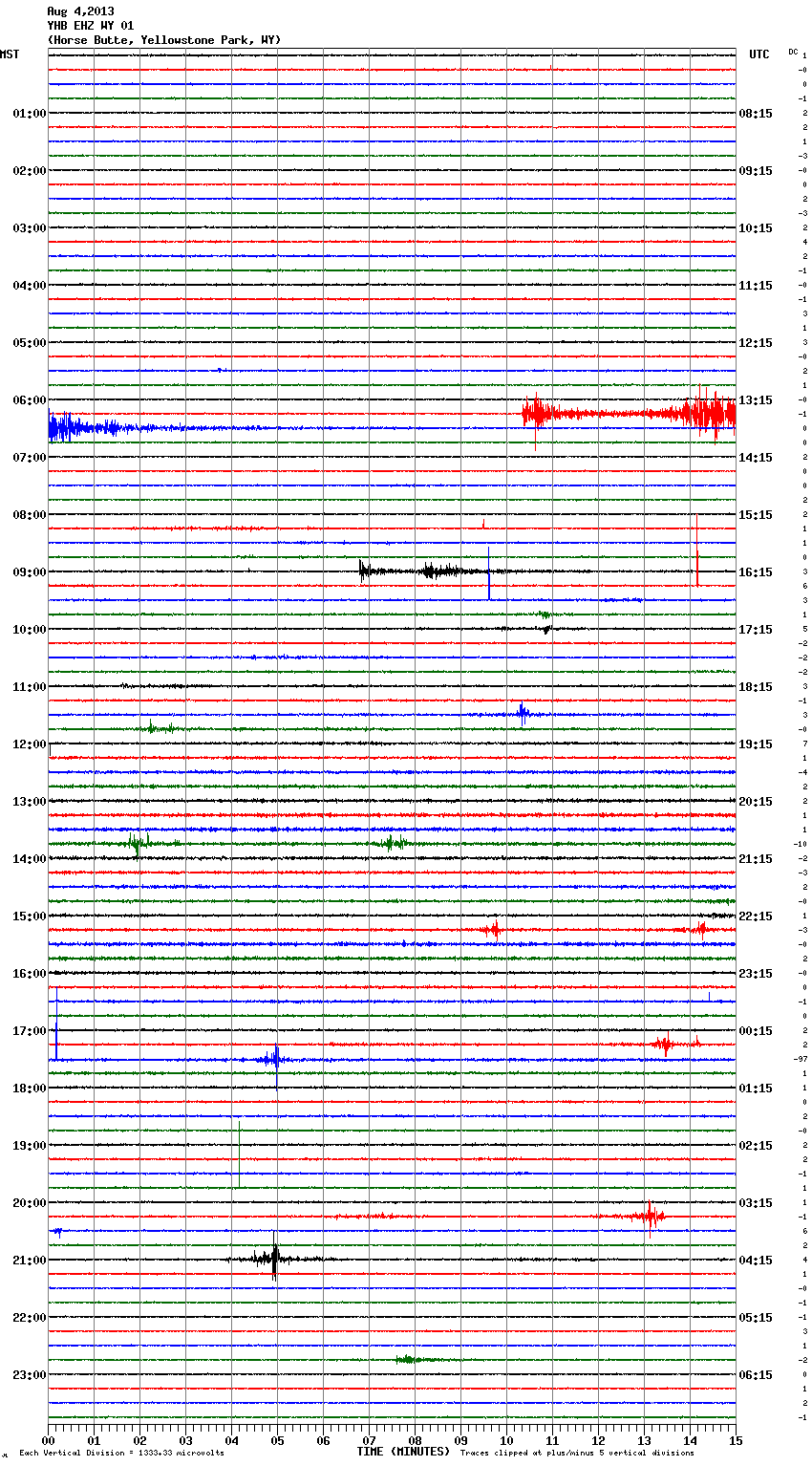Click the 17:15 UTC time label
Screen dimensions: 812x1466
click(x=756, y=630)
